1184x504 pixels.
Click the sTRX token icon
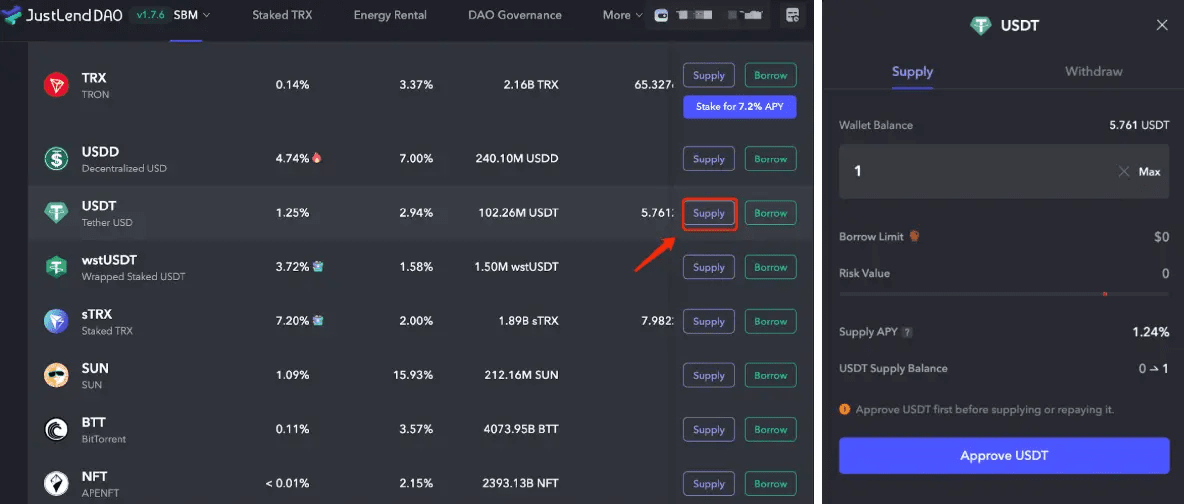[x=57, y=321]
